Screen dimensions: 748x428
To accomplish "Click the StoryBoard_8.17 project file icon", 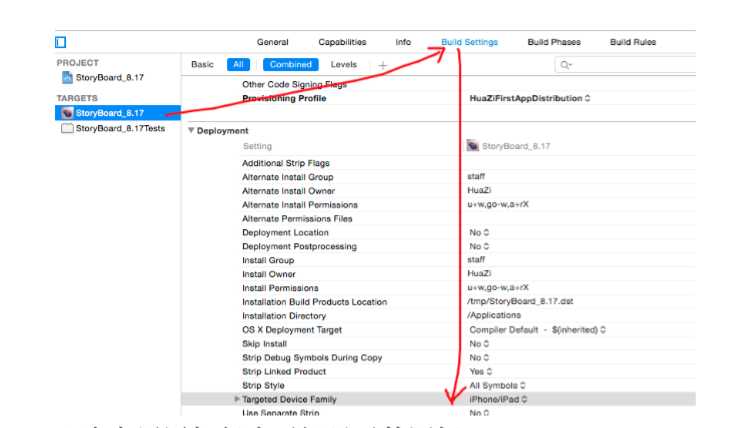I will tap(67, 77).
